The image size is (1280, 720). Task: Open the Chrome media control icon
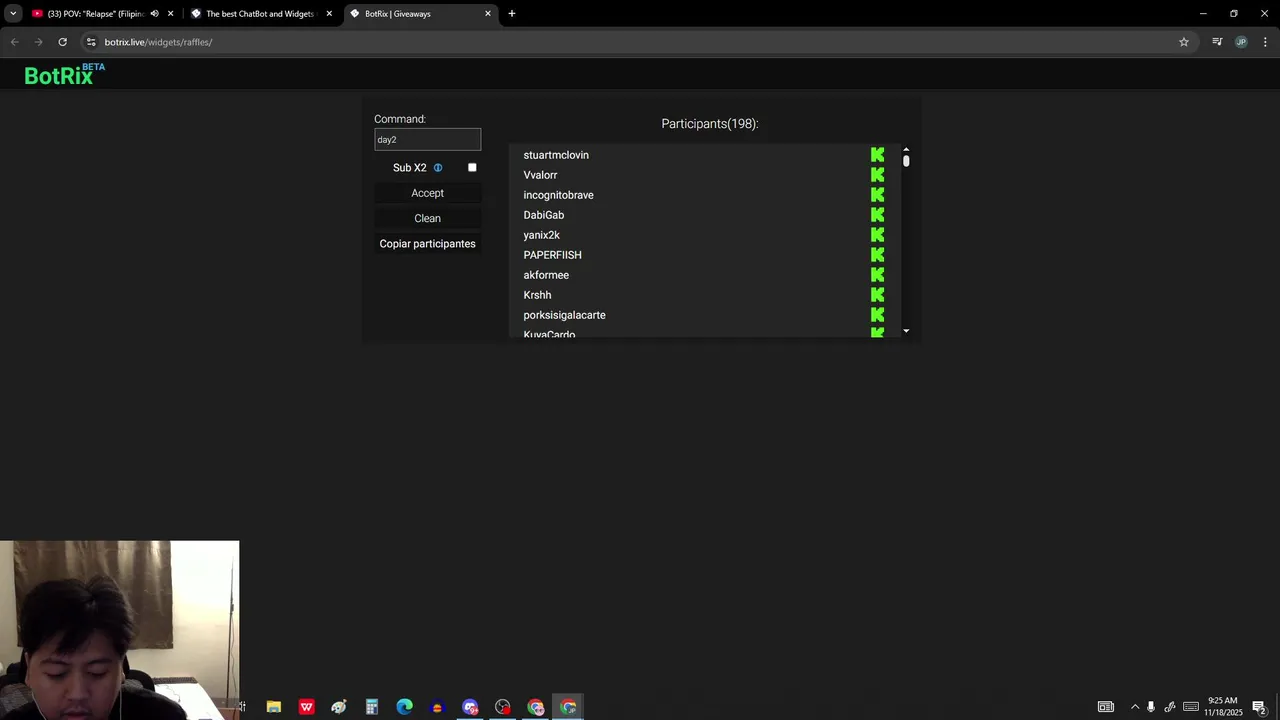pyautogui.click(x=1217, y=42)
